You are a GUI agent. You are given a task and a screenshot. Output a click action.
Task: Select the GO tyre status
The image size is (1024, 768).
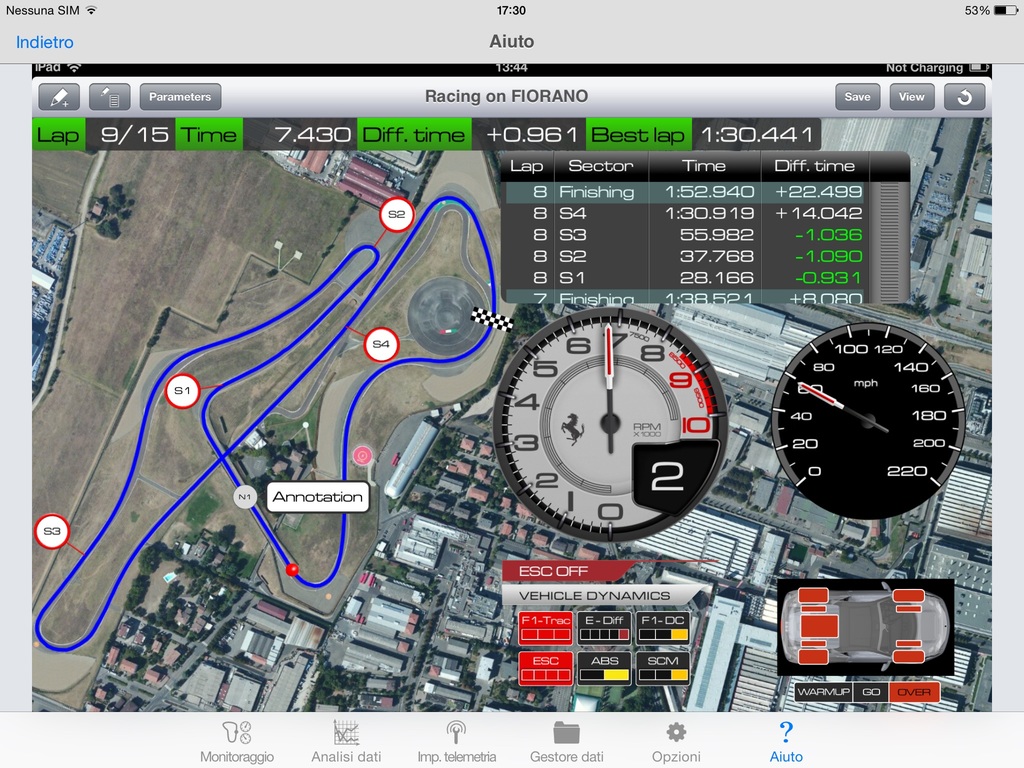(871, 692)
